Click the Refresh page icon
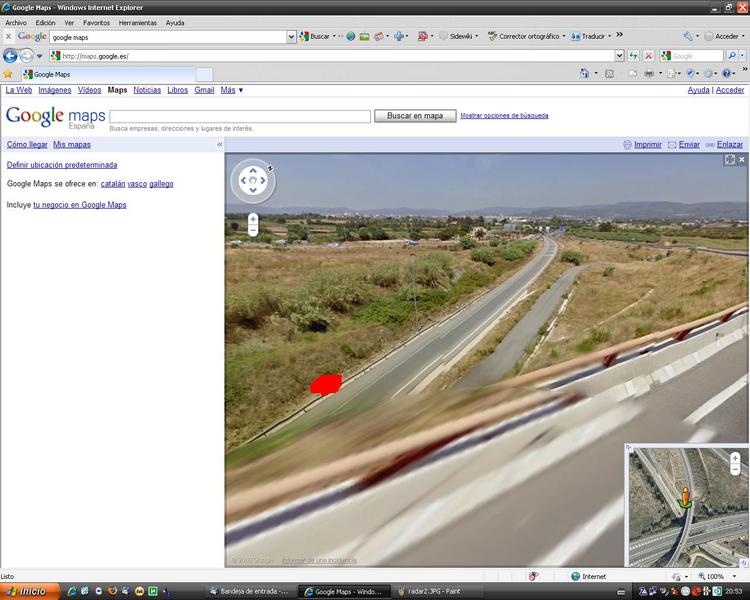This screenshot has width=750, height=600. point(634,56)
